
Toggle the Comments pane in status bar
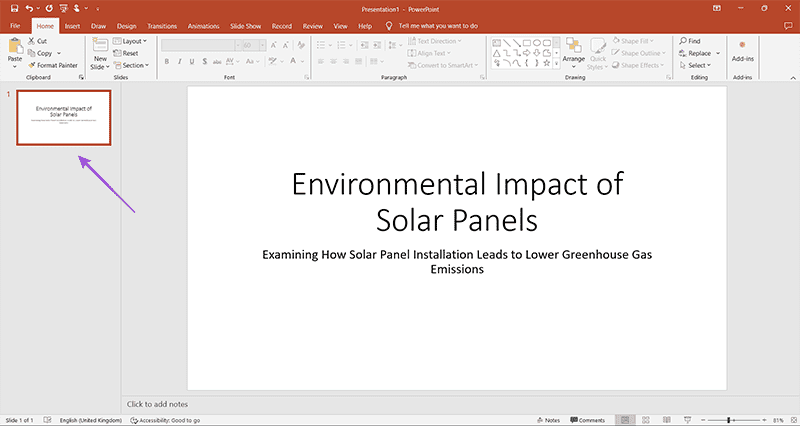[587, 420]
